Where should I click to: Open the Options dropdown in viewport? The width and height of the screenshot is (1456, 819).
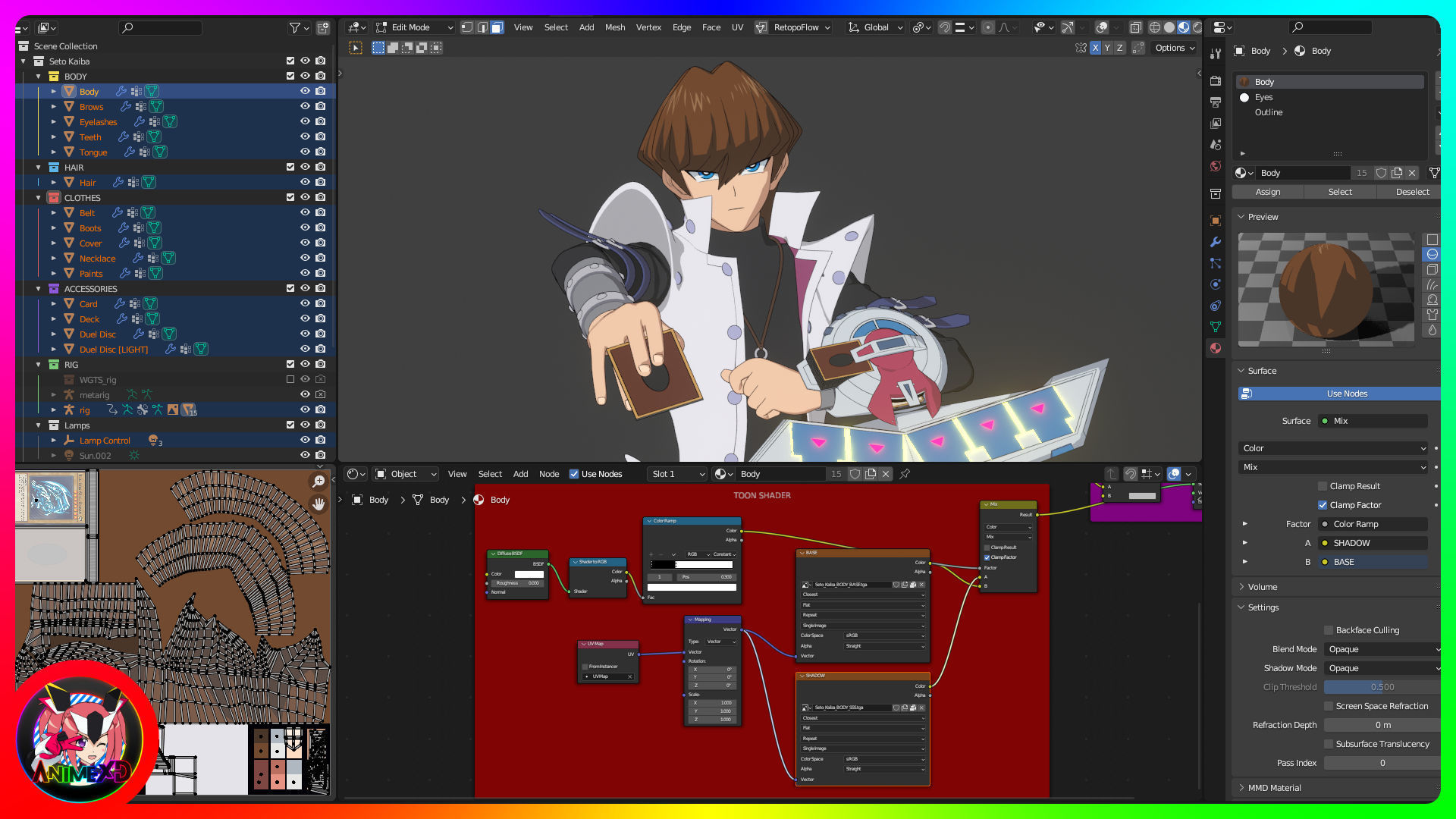1175,48
